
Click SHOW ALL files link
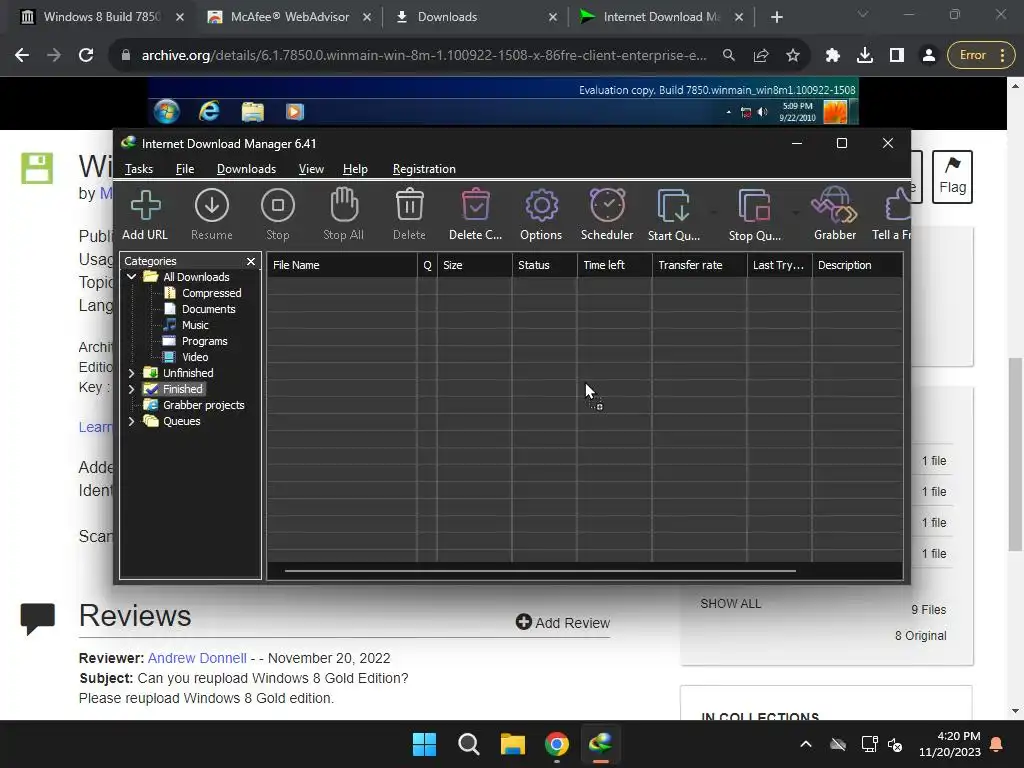point(731,604)
